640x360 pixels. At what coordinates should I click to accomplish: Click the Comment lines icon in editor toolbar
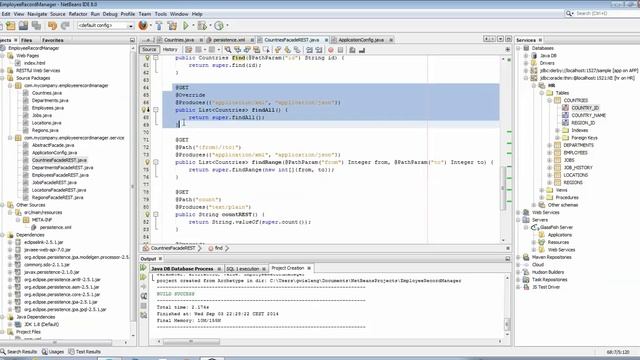pyautogui.click(x=352, y=50)
